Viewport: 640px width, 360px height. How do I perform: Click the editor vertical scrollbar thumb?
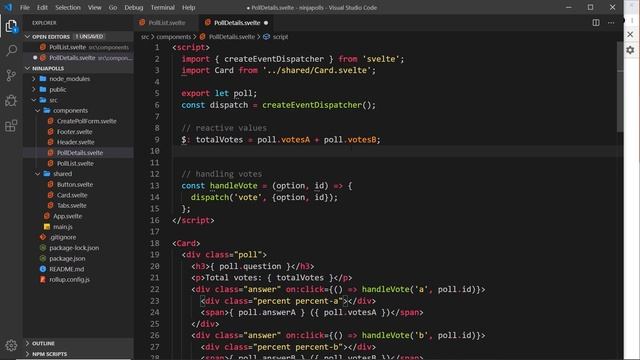(620, 88)
